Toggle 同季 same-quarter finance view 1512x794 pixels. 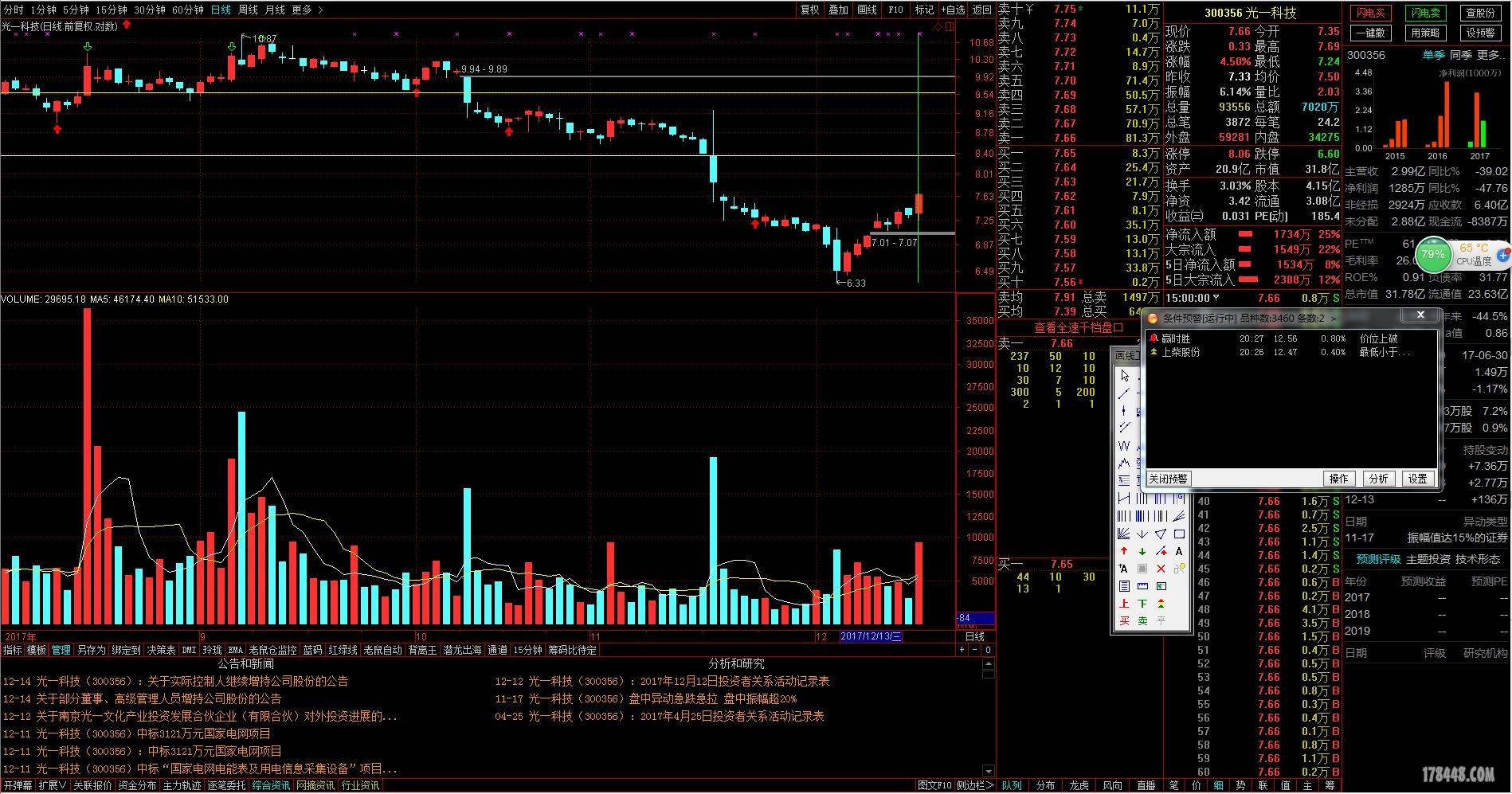click(1461, 55)
